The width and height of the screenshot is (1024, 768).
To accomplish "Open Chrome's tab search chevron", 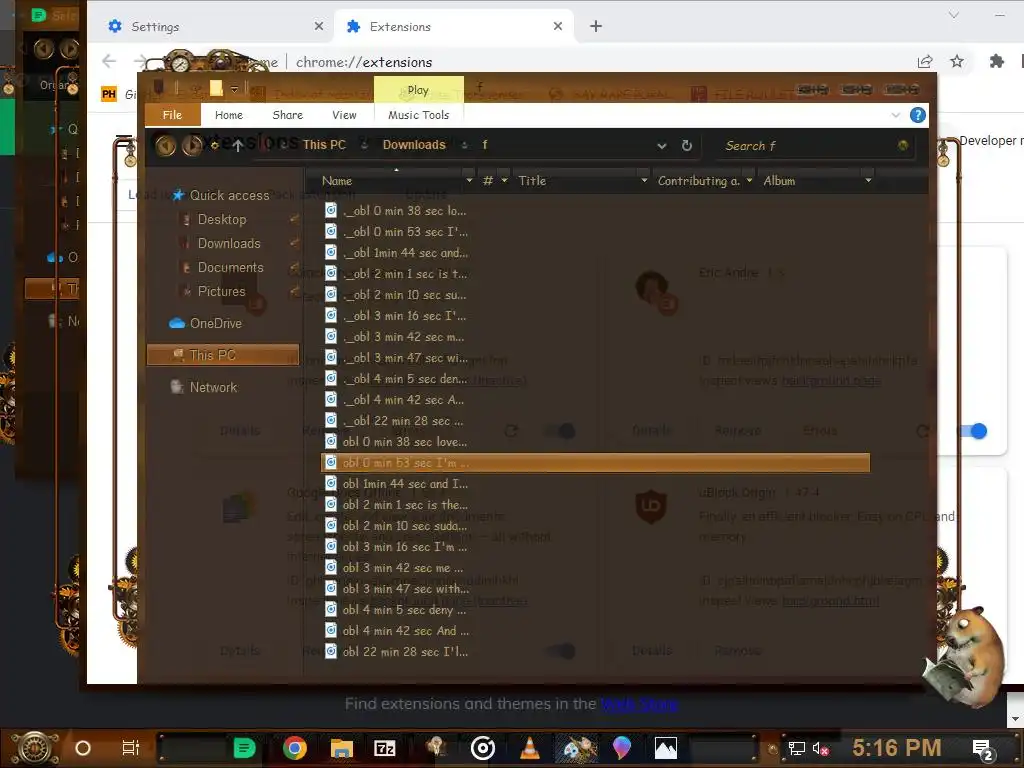I will coord(953,15).
